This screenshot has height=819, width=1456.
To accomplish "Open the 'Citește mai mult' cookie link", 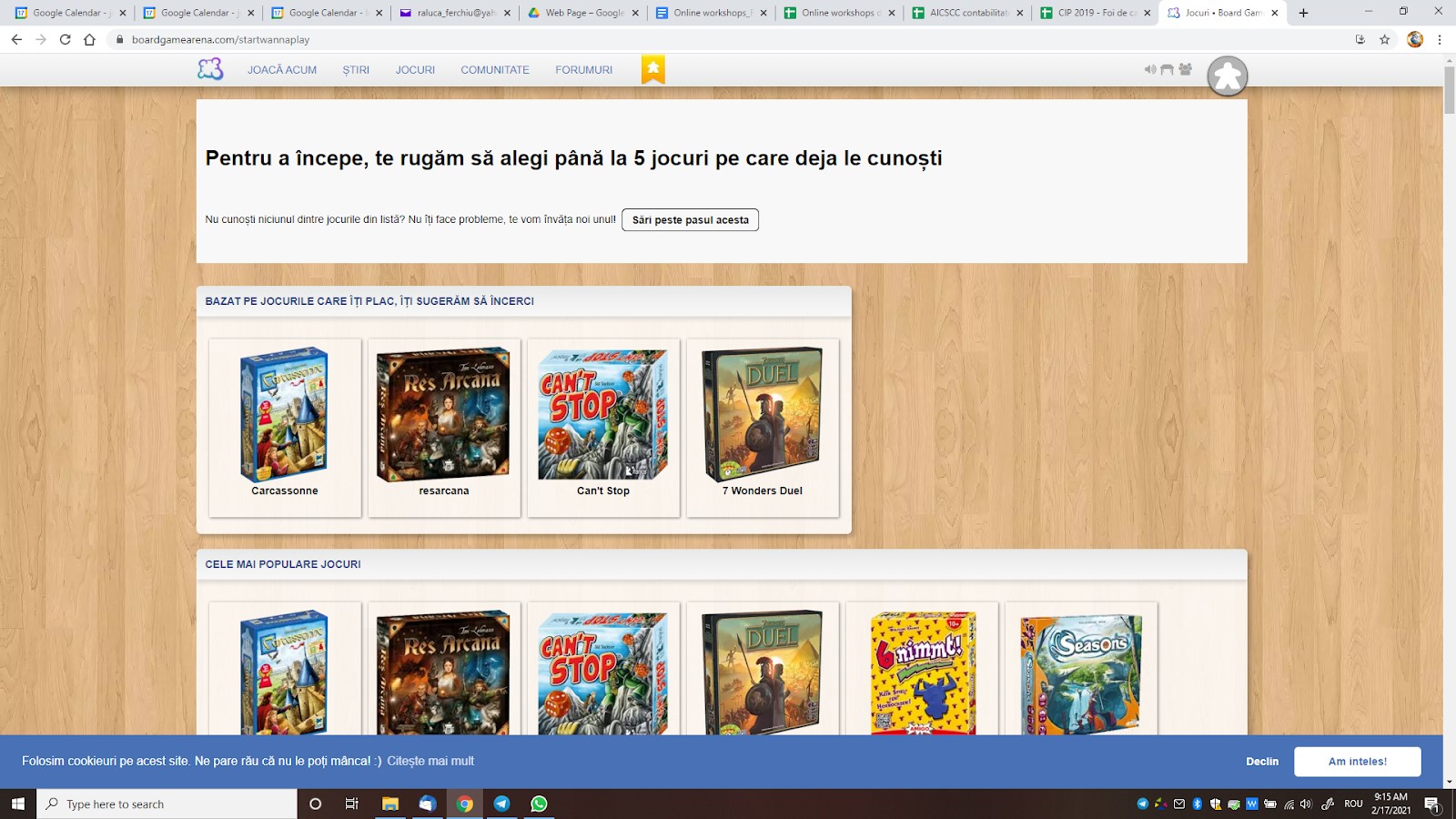I will tap(430, 761).
